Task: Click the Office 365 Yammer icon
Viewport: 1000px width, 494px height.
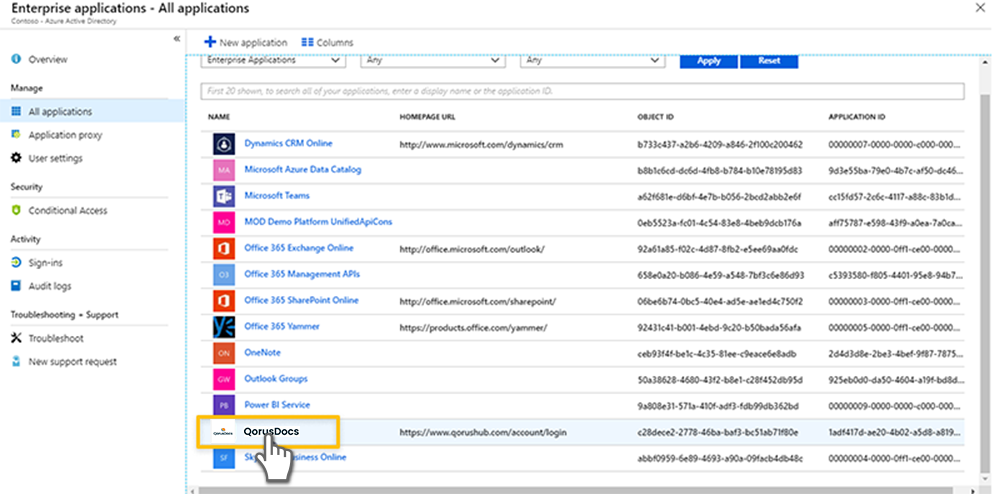Action: pyautogui.click(x=222, y=327)
